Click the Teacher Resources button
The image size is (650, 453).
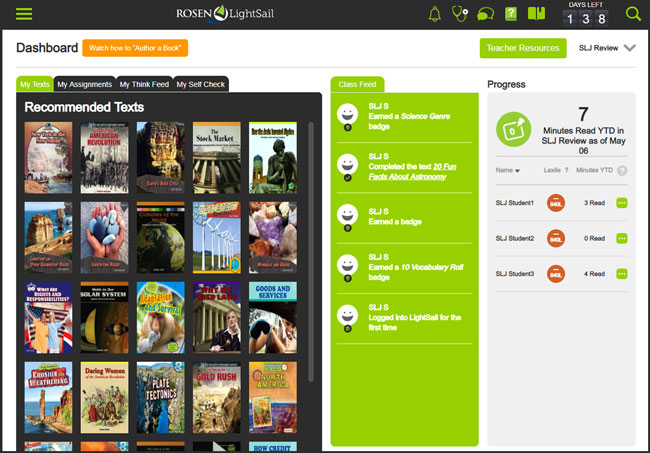click(x=522, y=48)
